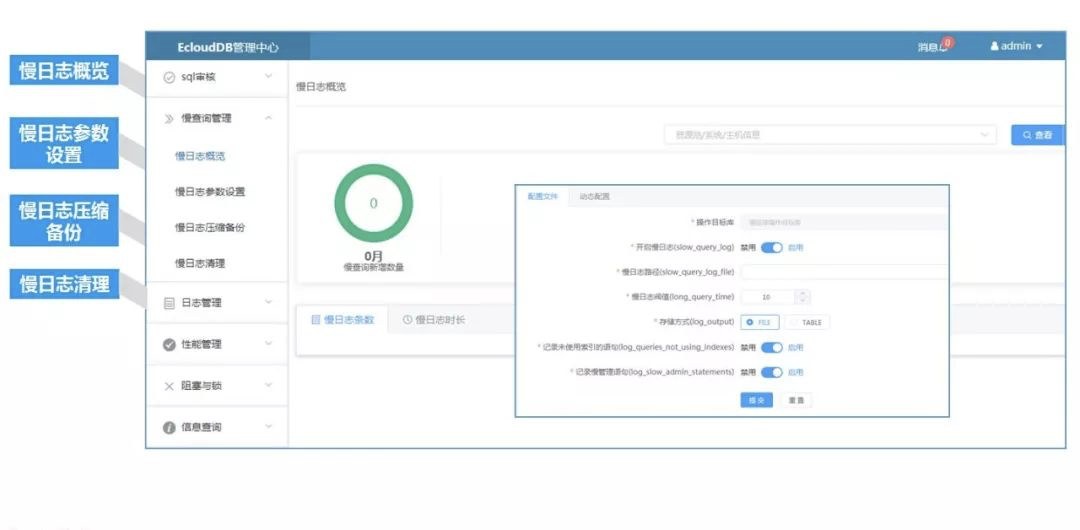Switch to the 配置文件 tab

(x=542, y=196)
